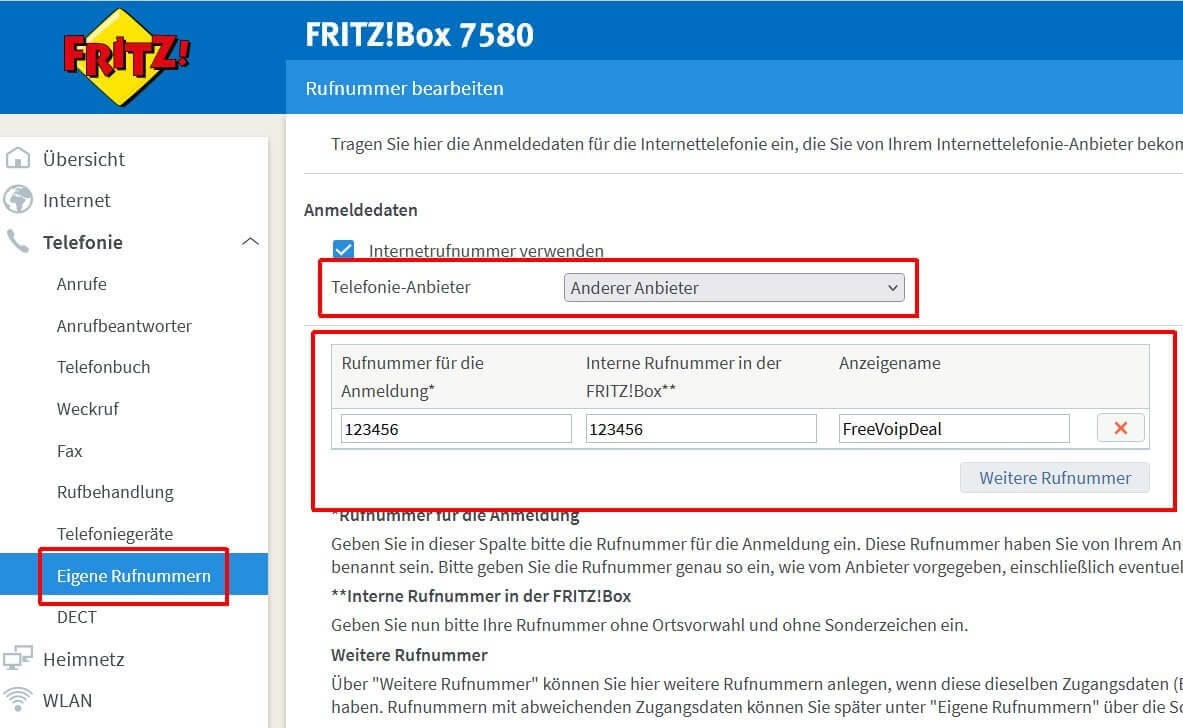The width and height of the screenshot is (1183, 728).
Task: Open Rufbehandlung submenu
Action: click(x=115, y=492)
